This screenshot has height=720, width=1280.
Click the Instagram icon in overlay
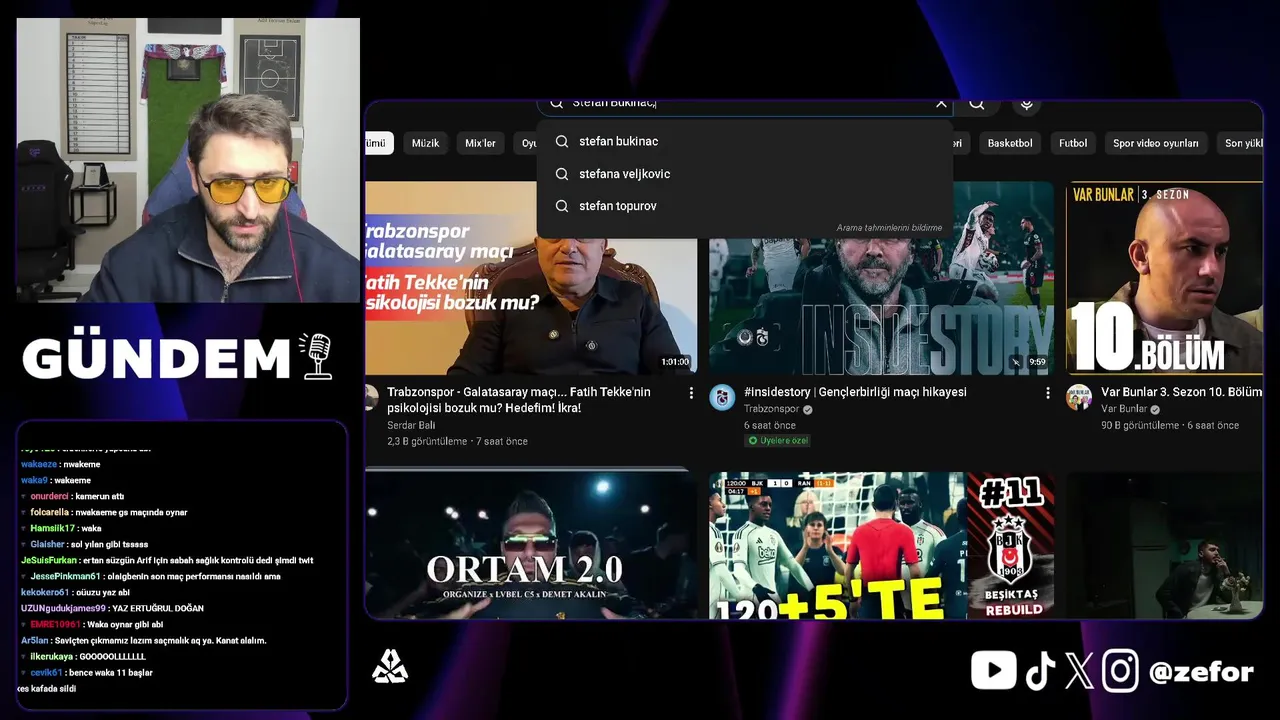(x=1120, y=671)
